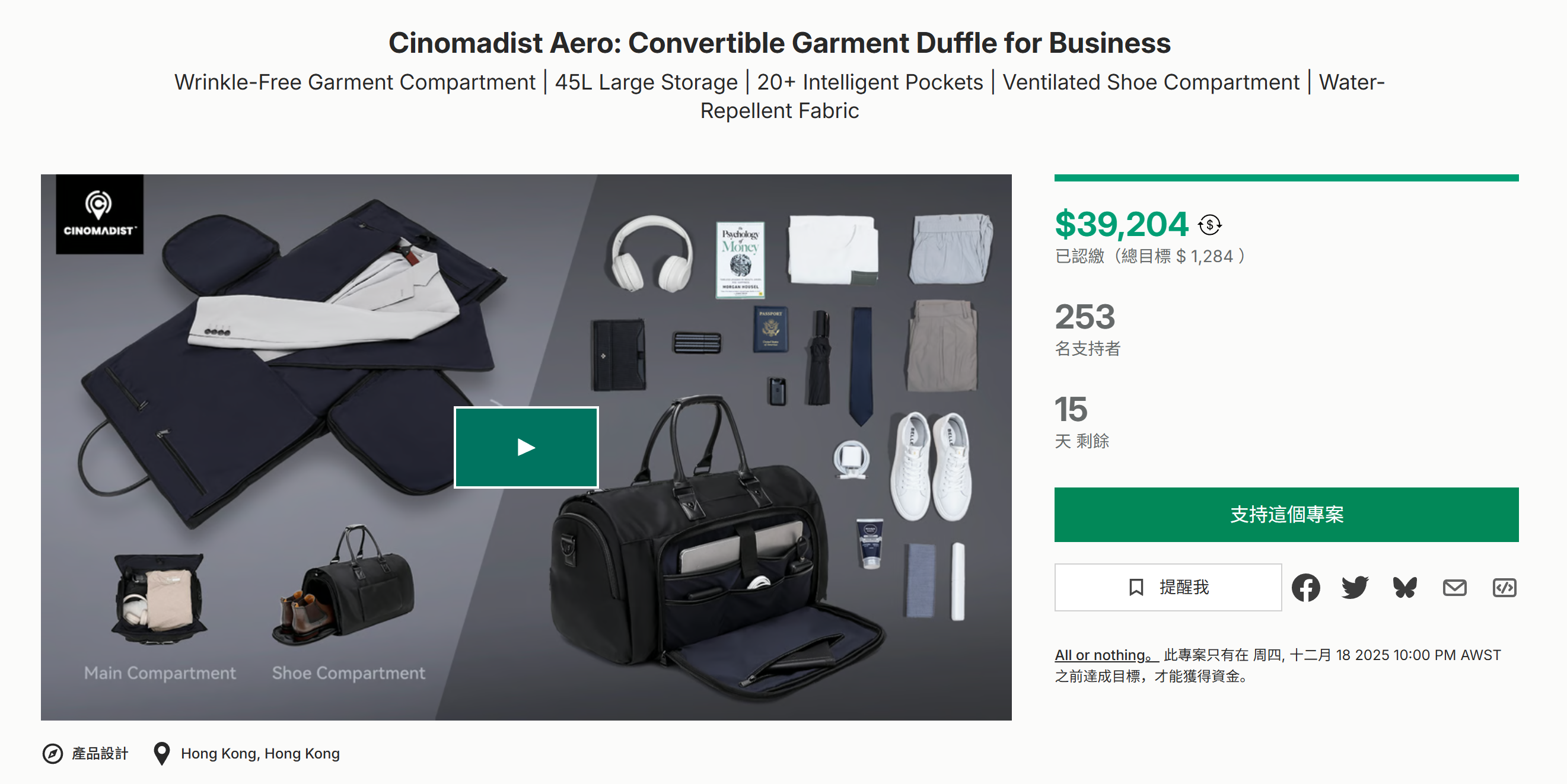Click the location pin icon beside Hong Kong
The width and height of the screenshot is (1567, 784).
161,753
